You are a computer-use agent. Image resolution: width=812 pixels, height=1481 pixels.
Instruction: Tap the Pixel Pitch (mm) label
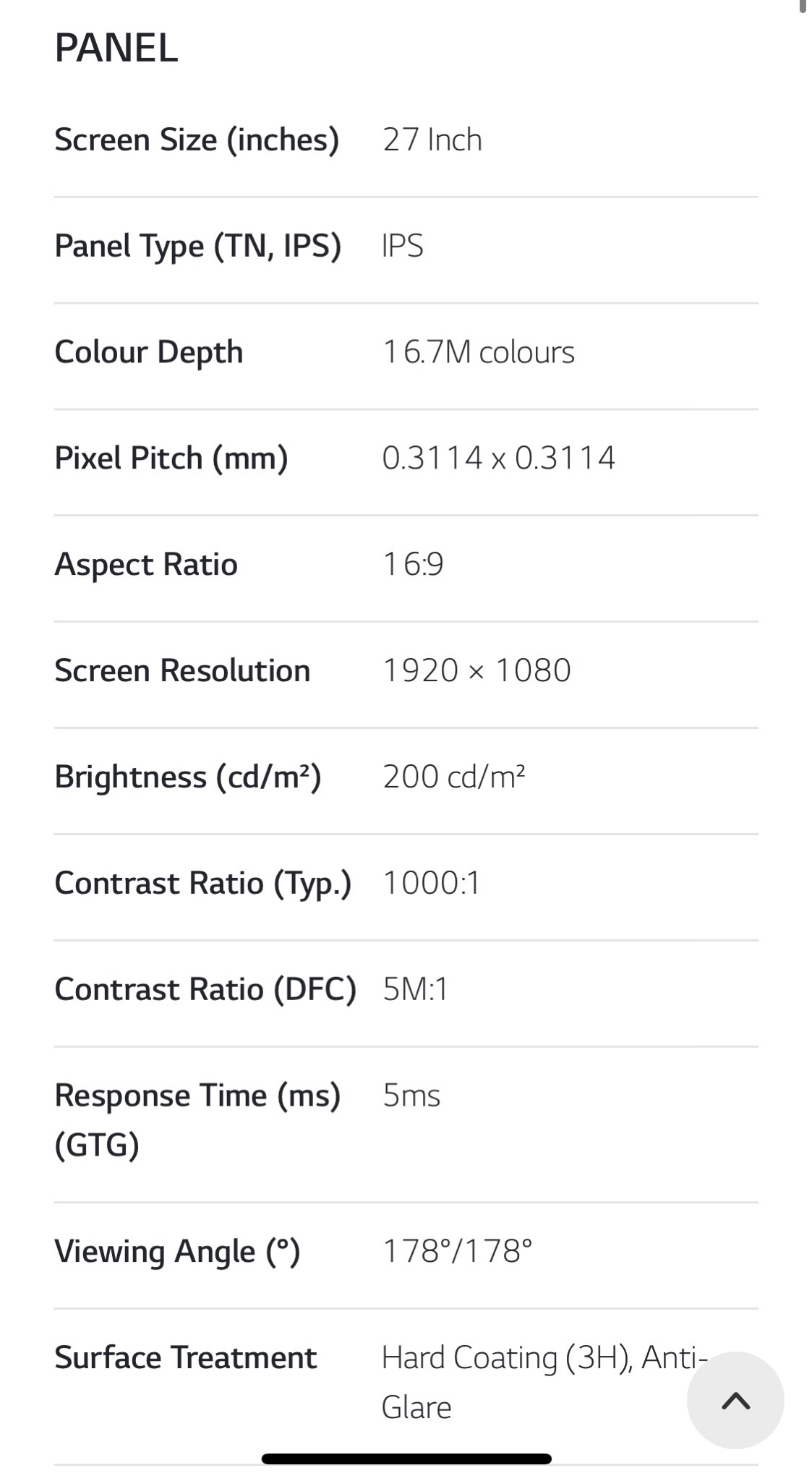(171, 458)
